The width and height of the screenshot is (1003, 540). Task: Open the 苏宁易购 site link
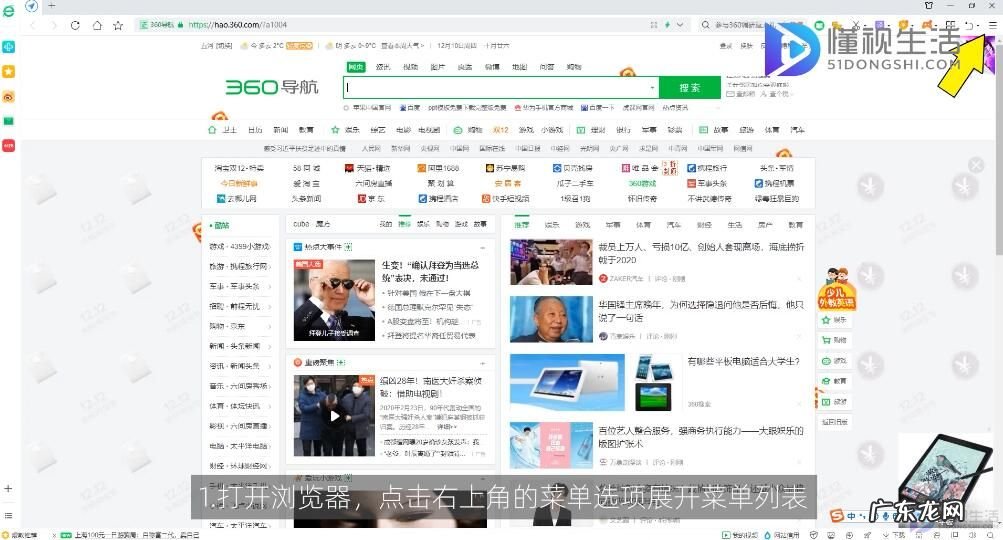(x=505, y=168)
